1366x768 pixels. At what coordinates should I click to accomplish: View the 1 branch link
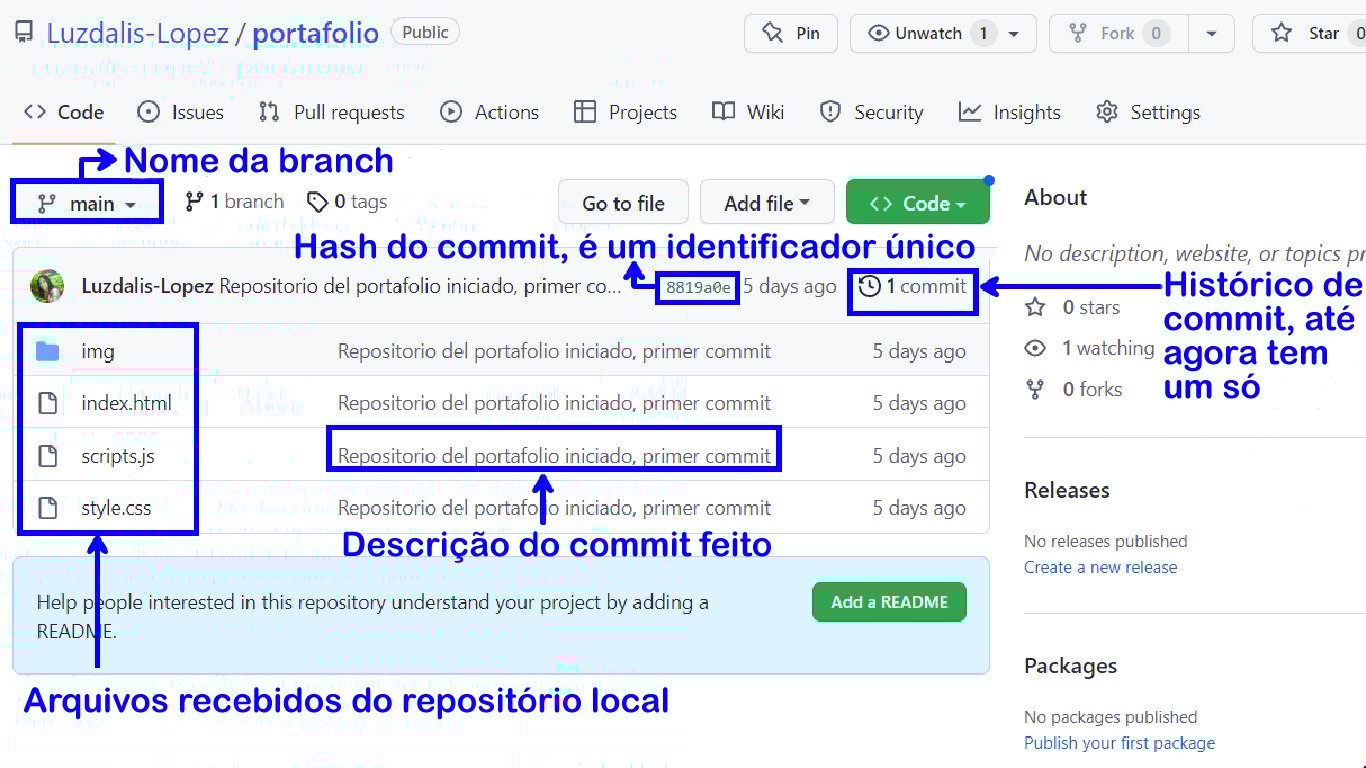click(x=234, y=202)
